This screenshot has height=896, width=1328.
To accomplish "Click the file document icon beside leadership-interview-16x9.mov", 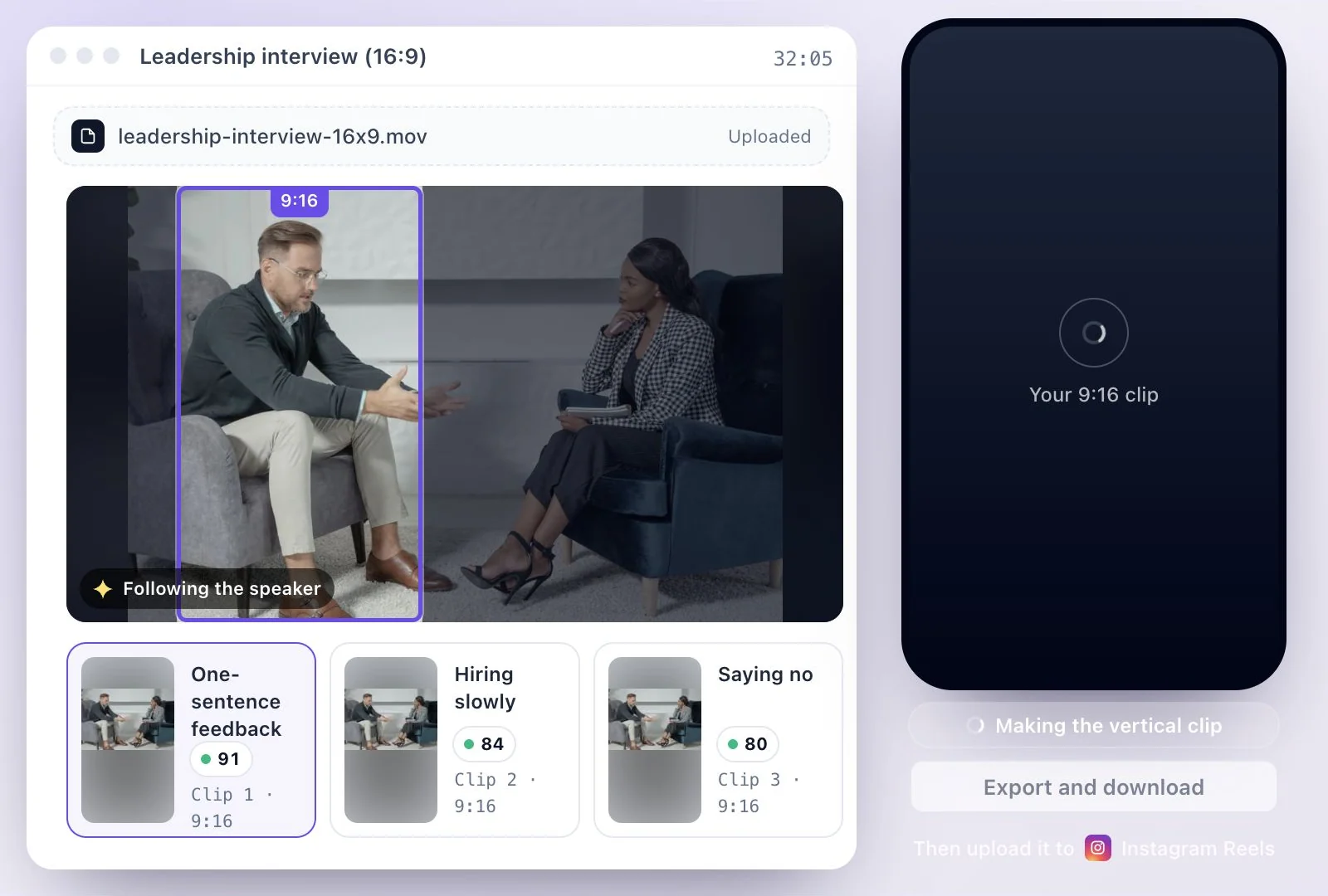I will (x=88, y=136).
